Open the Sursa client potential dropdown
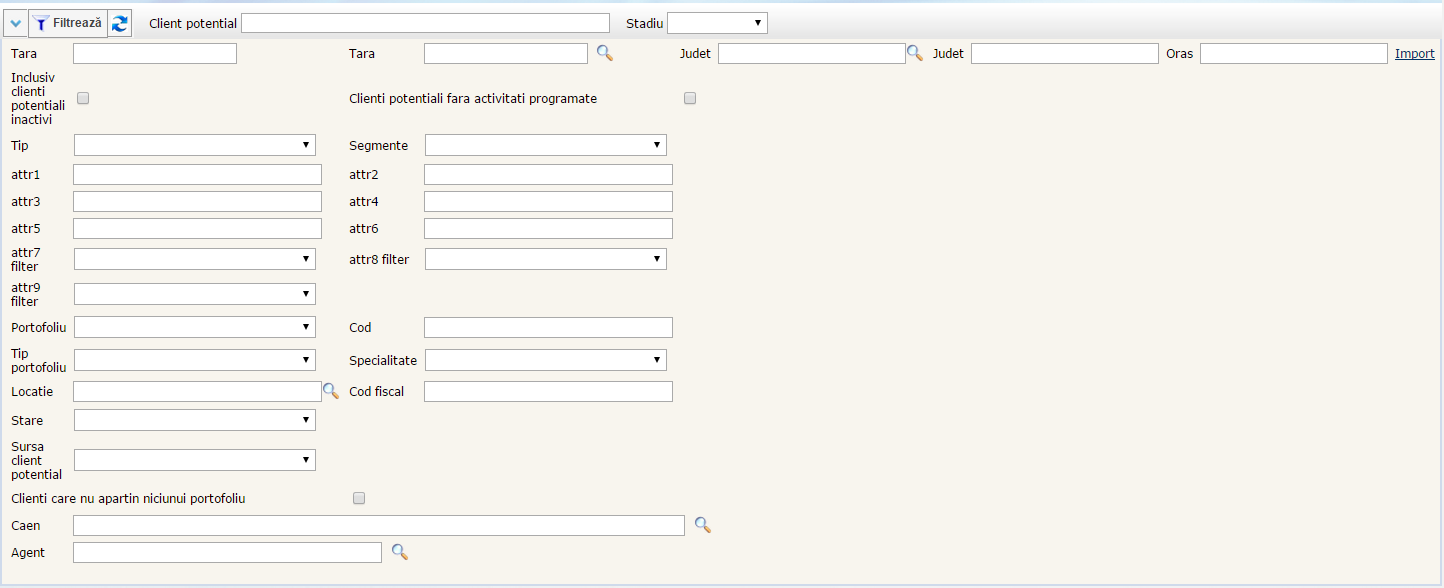Viewport: 1444px width, 588px height. coord(195,460)
